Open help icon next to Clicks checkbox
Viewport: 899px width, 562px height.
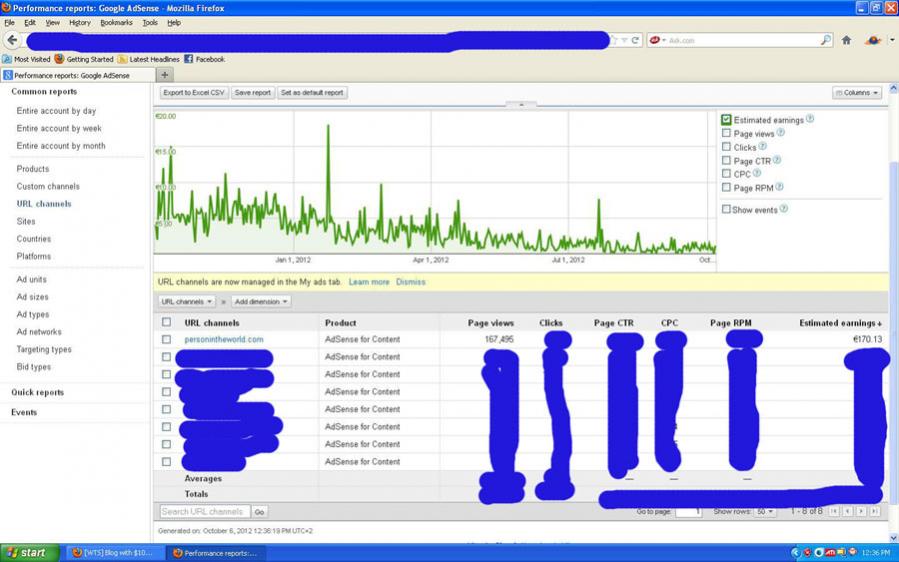click(763, 146)
